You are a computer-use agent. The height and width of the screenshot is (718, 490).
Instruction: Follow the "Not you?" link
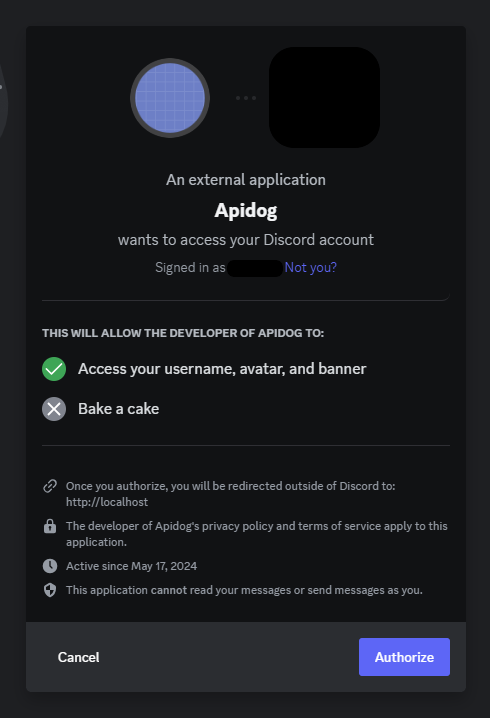coord(310,267)
